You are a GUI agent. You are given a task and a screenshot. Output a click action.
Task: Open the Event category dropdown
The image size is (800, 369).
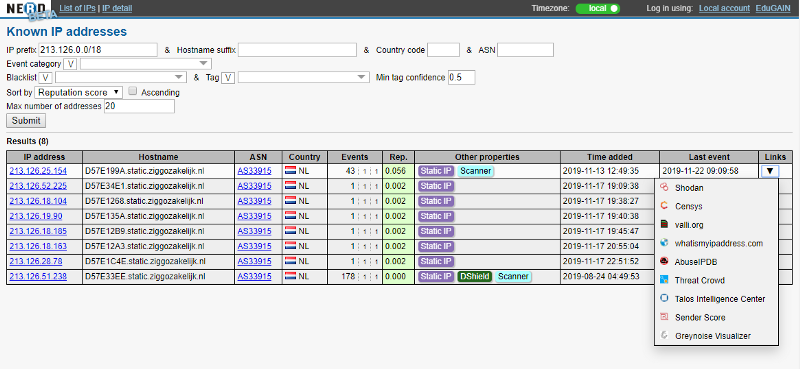[x=145, y=64]
